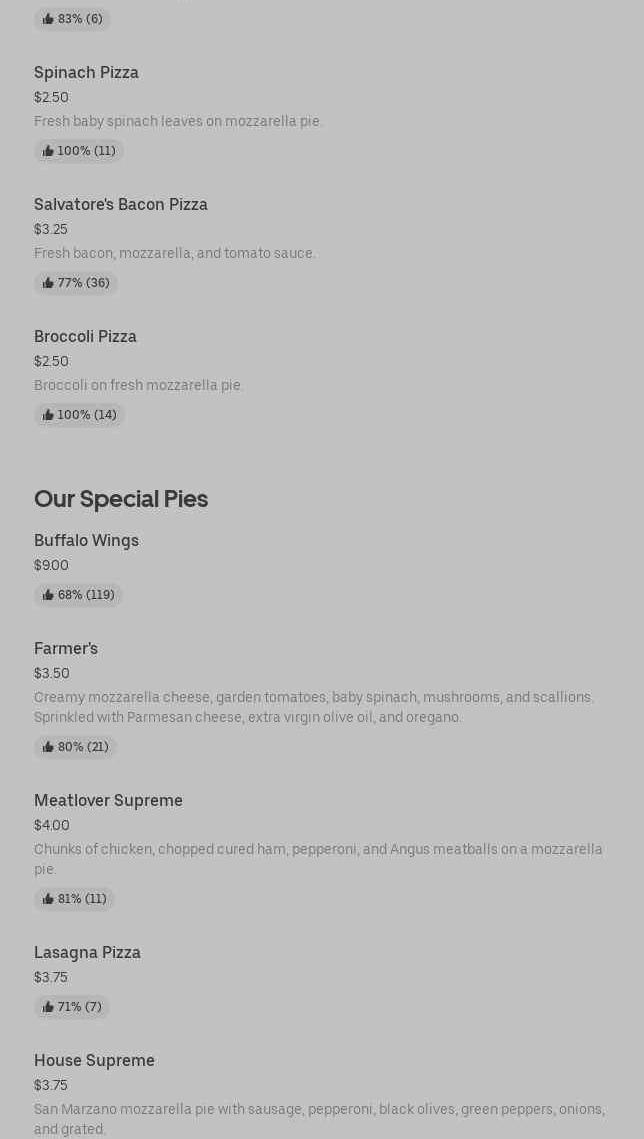644x1139 pixels.
Task: Open Salvatore's Bacon Pizza item
Action: [121, 205]
